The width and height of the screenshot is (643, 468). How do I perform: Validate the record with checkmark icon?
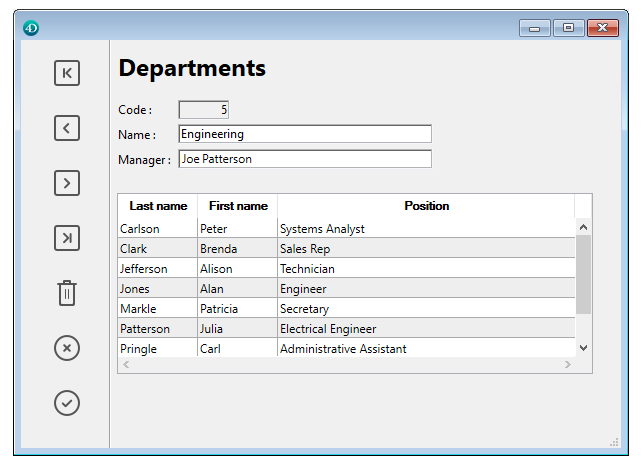click(66, 403)
